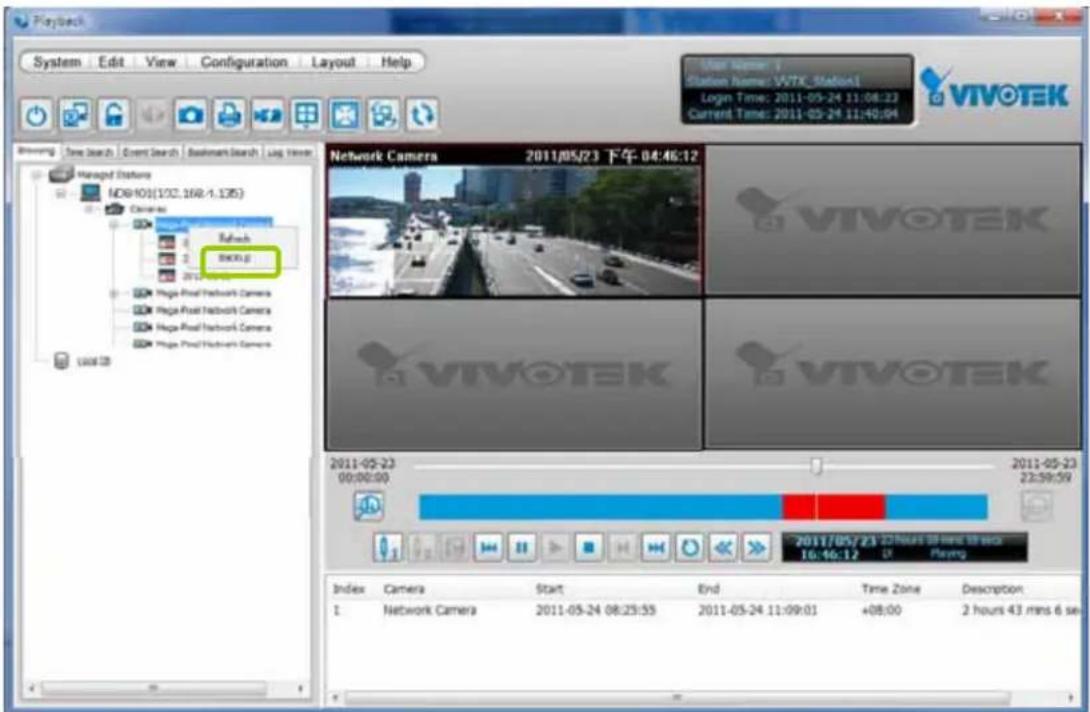This screenshot has height=712, width=1090.
Task: Take a snapshot with the camera icon
Action: click(190, 115)
